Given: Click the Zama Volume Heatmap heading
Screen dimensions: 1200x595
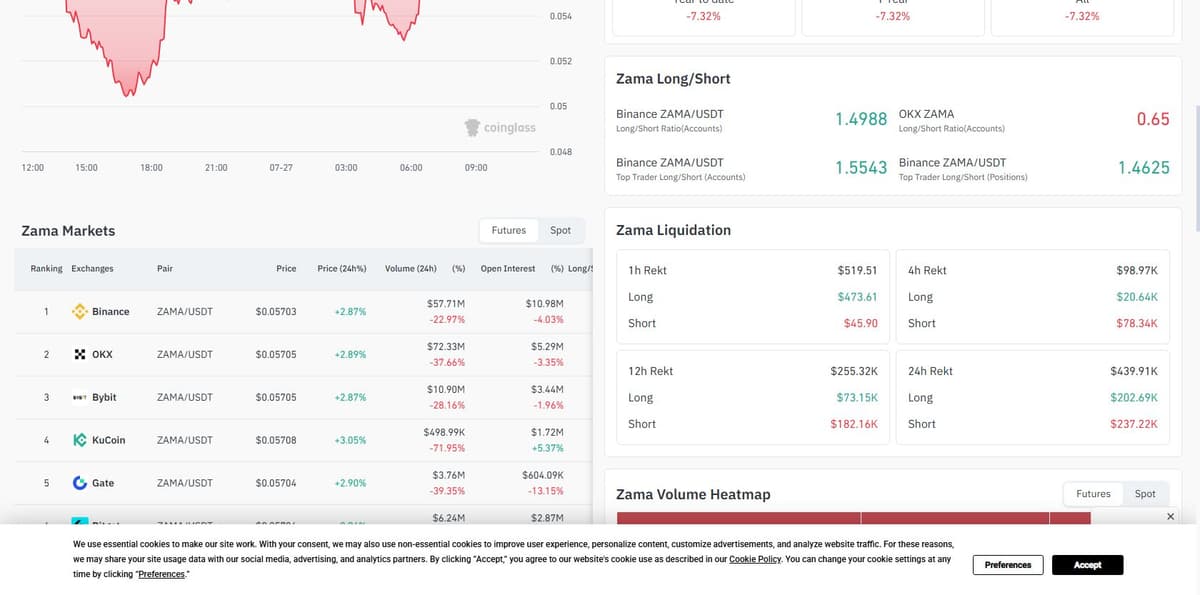Looking at the screenshot, I should click(x=693, y=494).
